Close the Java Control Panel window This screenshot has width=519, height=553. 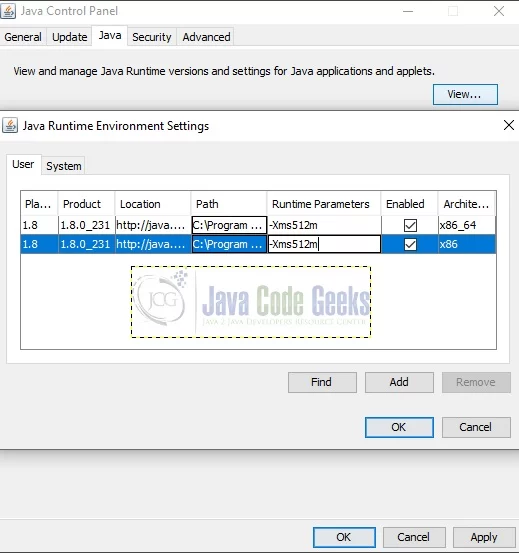pyautogui.click(x=499, y=11)
